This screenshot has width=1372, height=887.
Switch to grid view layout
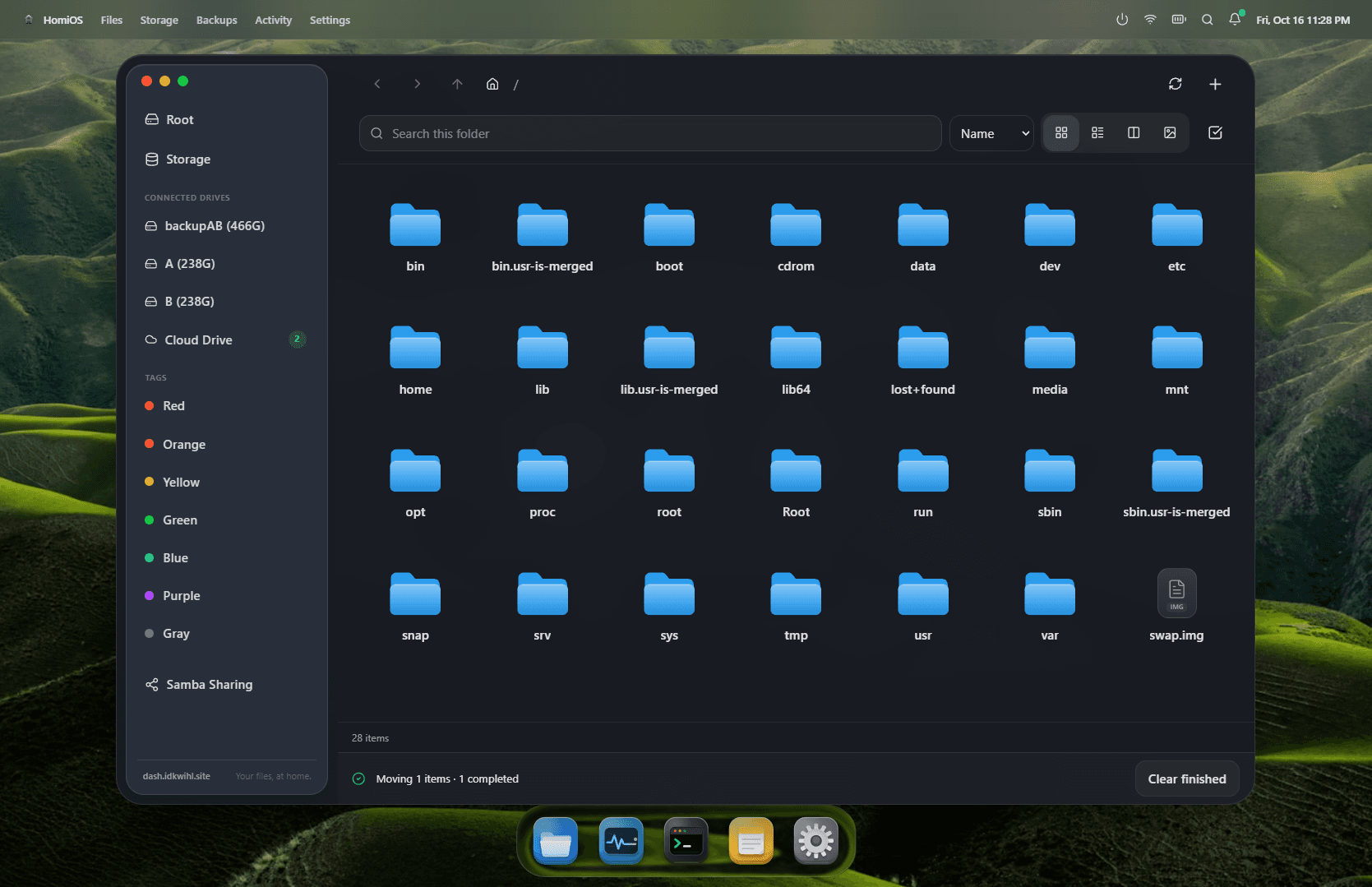1061,133
